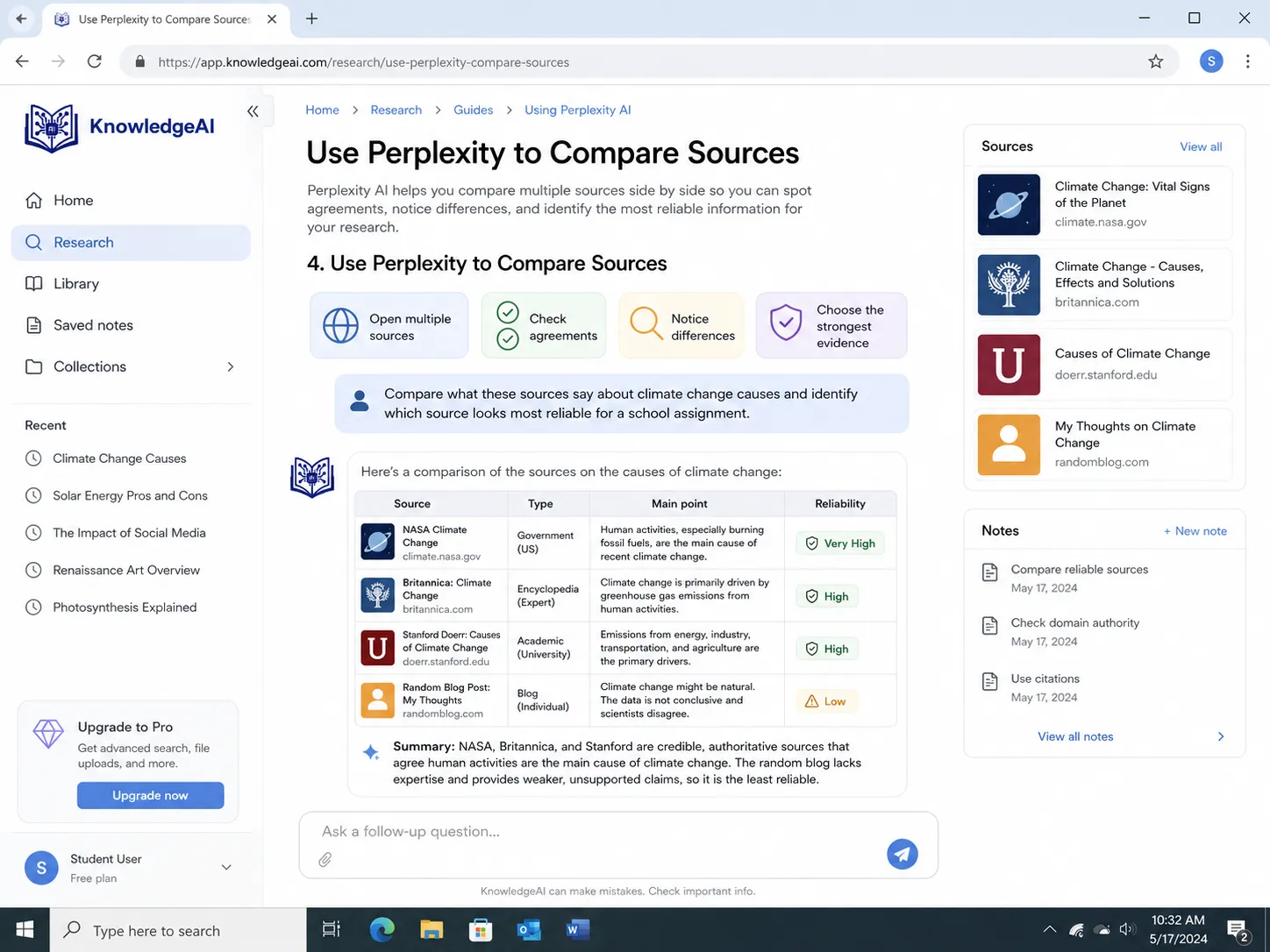Click + New note in the Notes panel
The height and width of the screenshot is (952, 1270).
point(1195,531)
